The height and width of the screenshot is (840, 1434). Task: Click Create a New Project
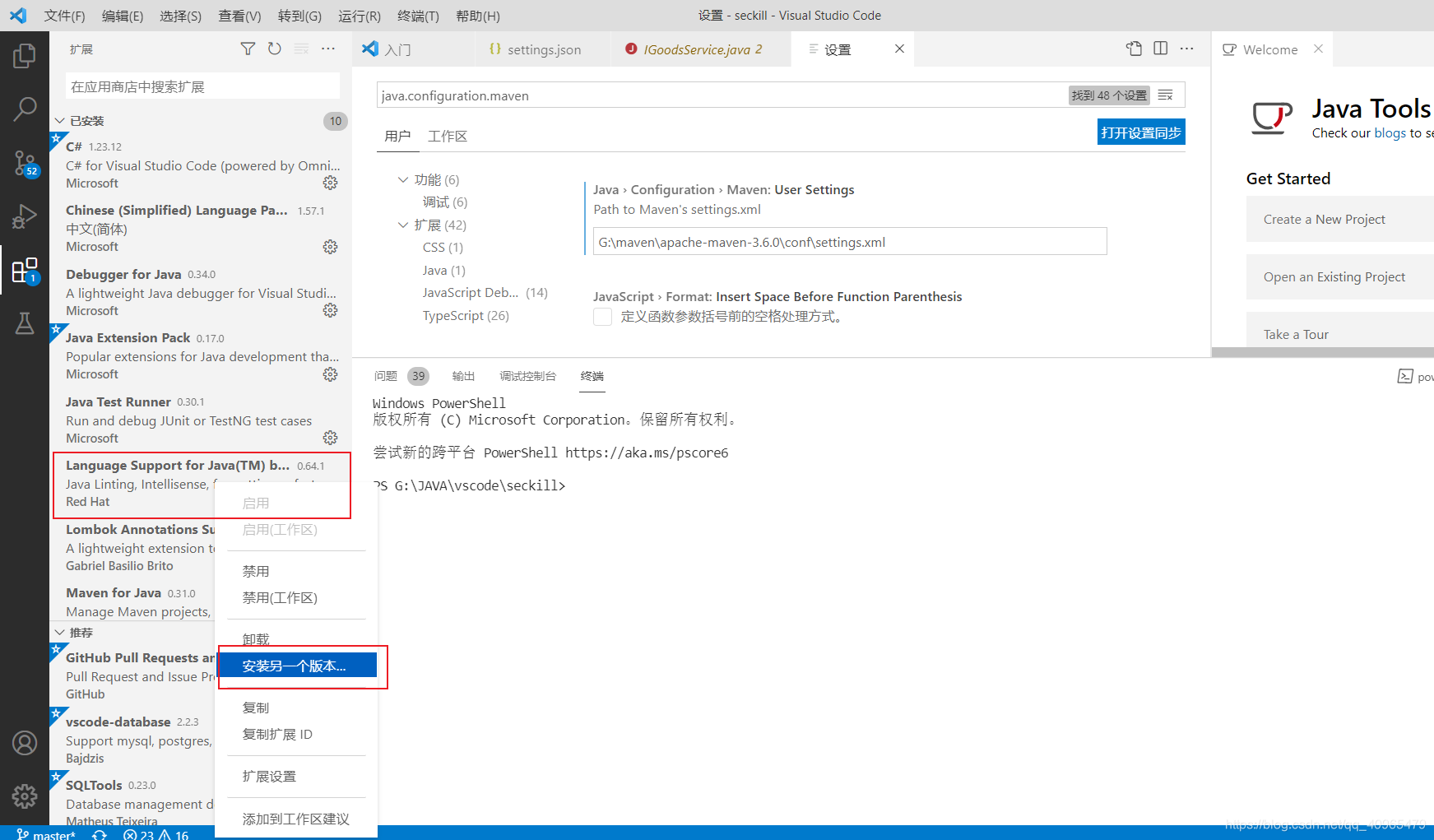tap(1339, 219)
